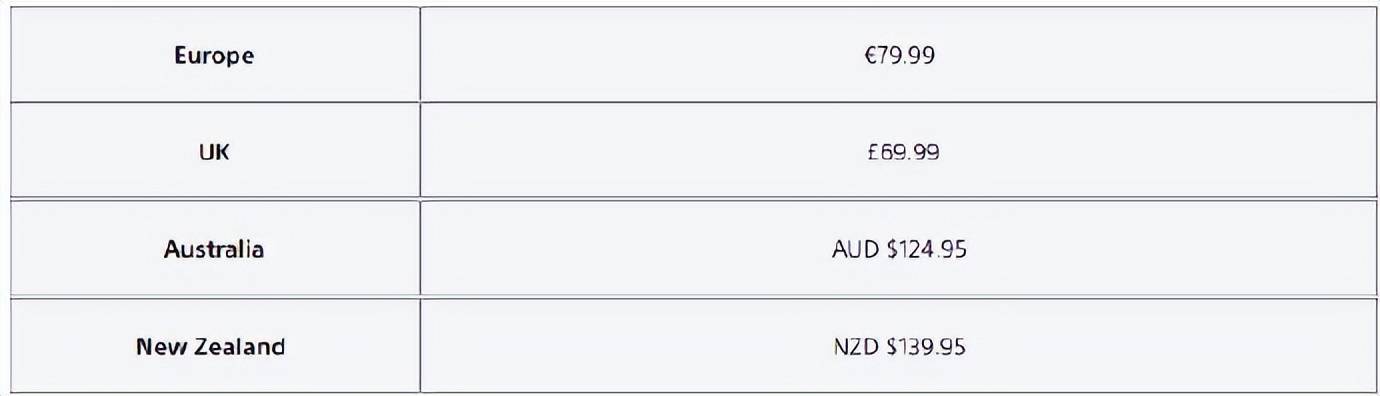
Task: Click the pound symbol in UK price
Action: point(872,152)
